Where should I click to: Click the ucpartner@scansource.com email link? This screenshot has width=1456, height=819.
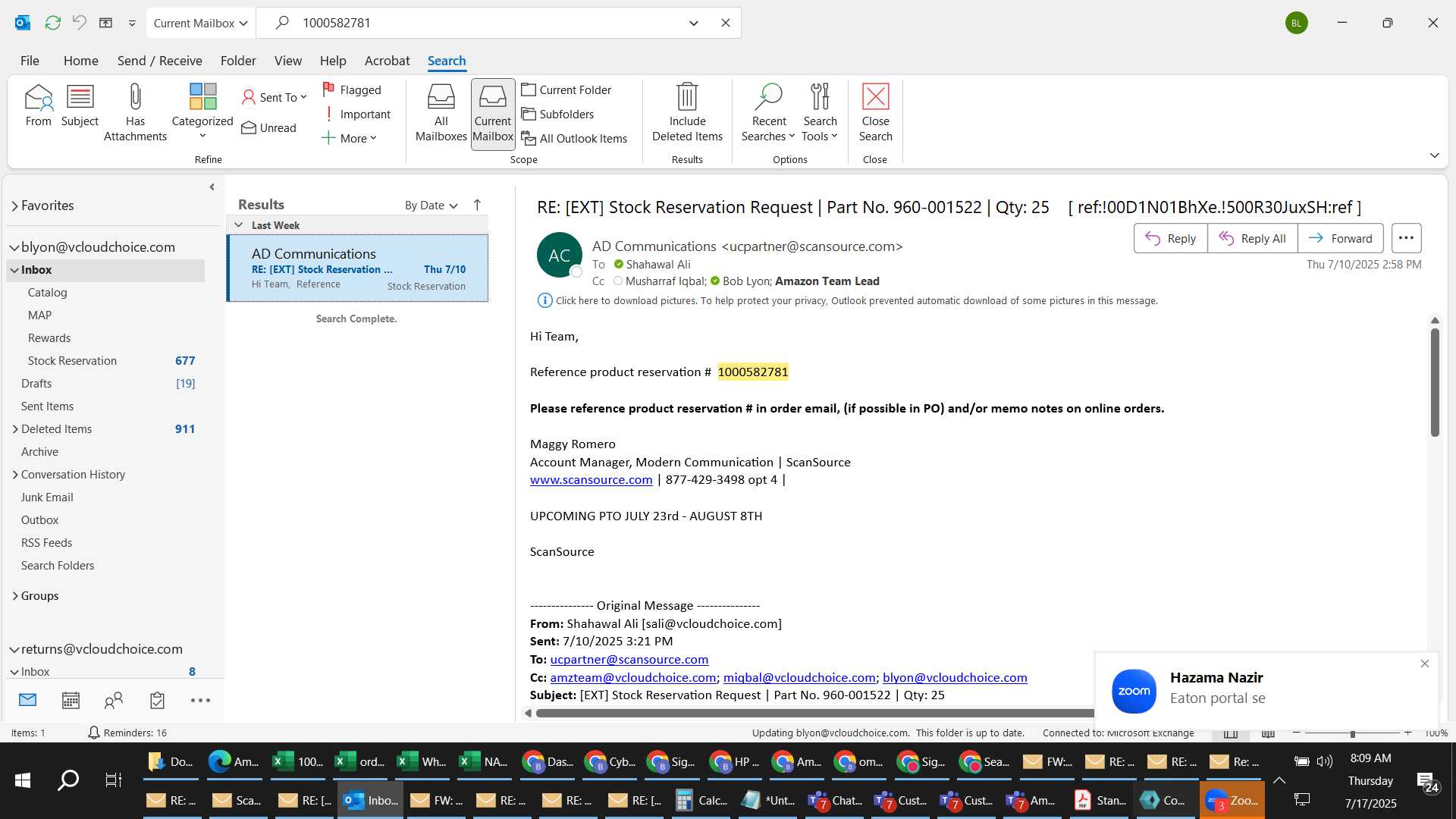pos(629,660)
